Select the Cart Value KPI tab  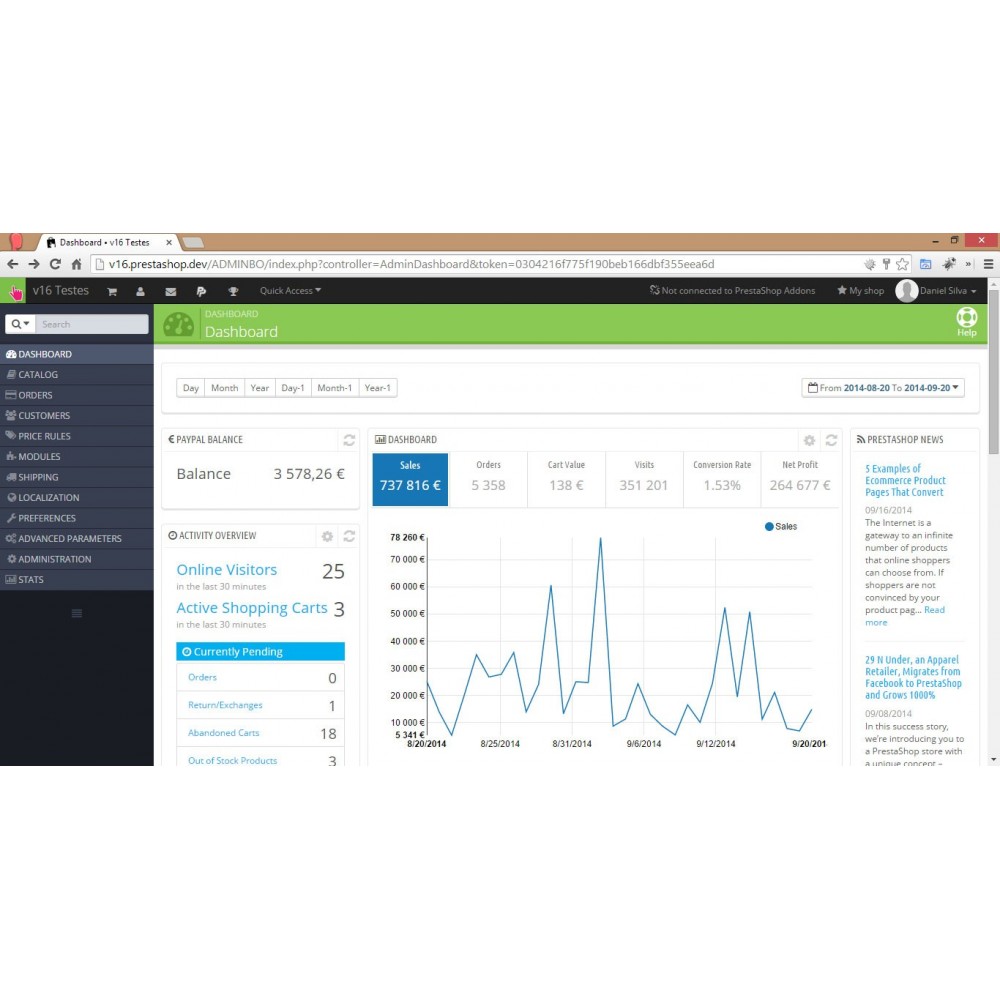coord(566,480)
